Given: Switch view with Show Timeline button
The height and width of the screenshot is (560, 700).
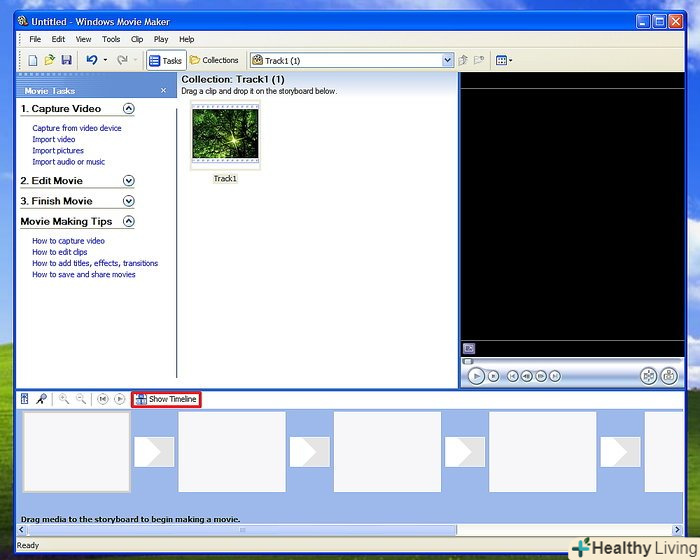Looking at the screenshot, I should coord(166,399).
